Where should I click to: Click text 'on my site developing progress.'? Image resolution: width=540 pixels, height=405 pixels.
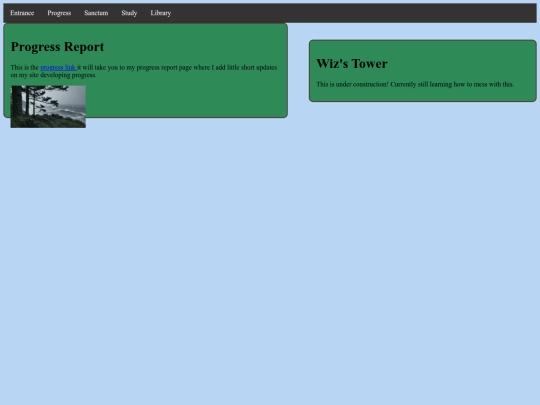coord(53,75)
